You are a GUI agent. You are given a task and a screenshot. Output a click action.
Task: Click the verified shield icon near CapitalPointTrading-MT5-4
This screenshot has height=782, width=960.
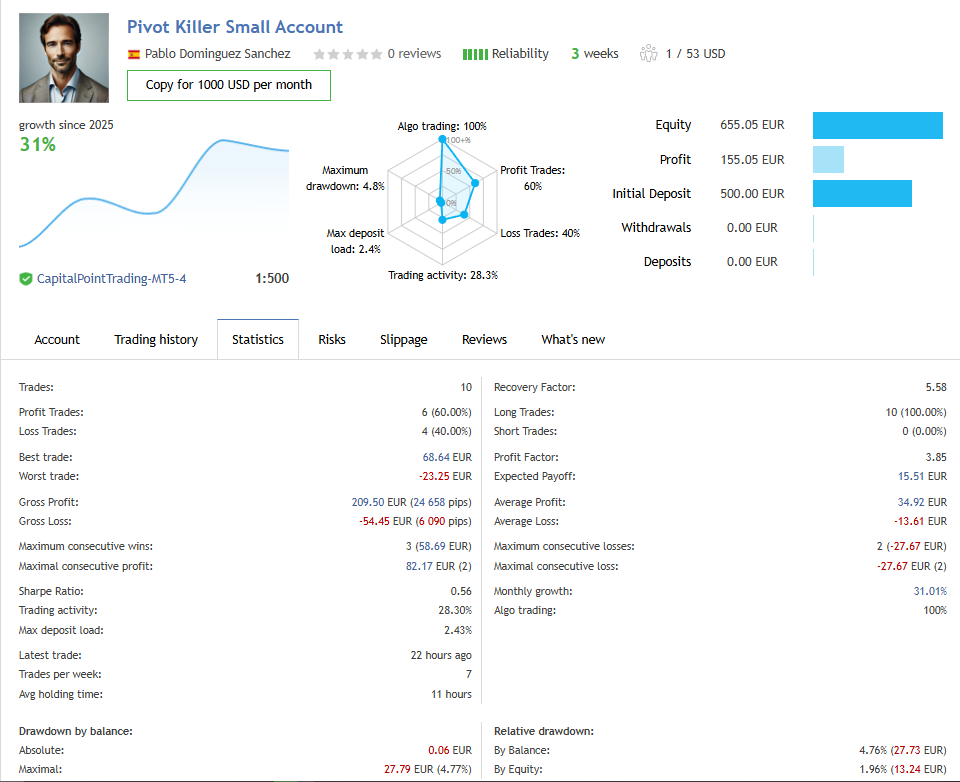[25, 278]
